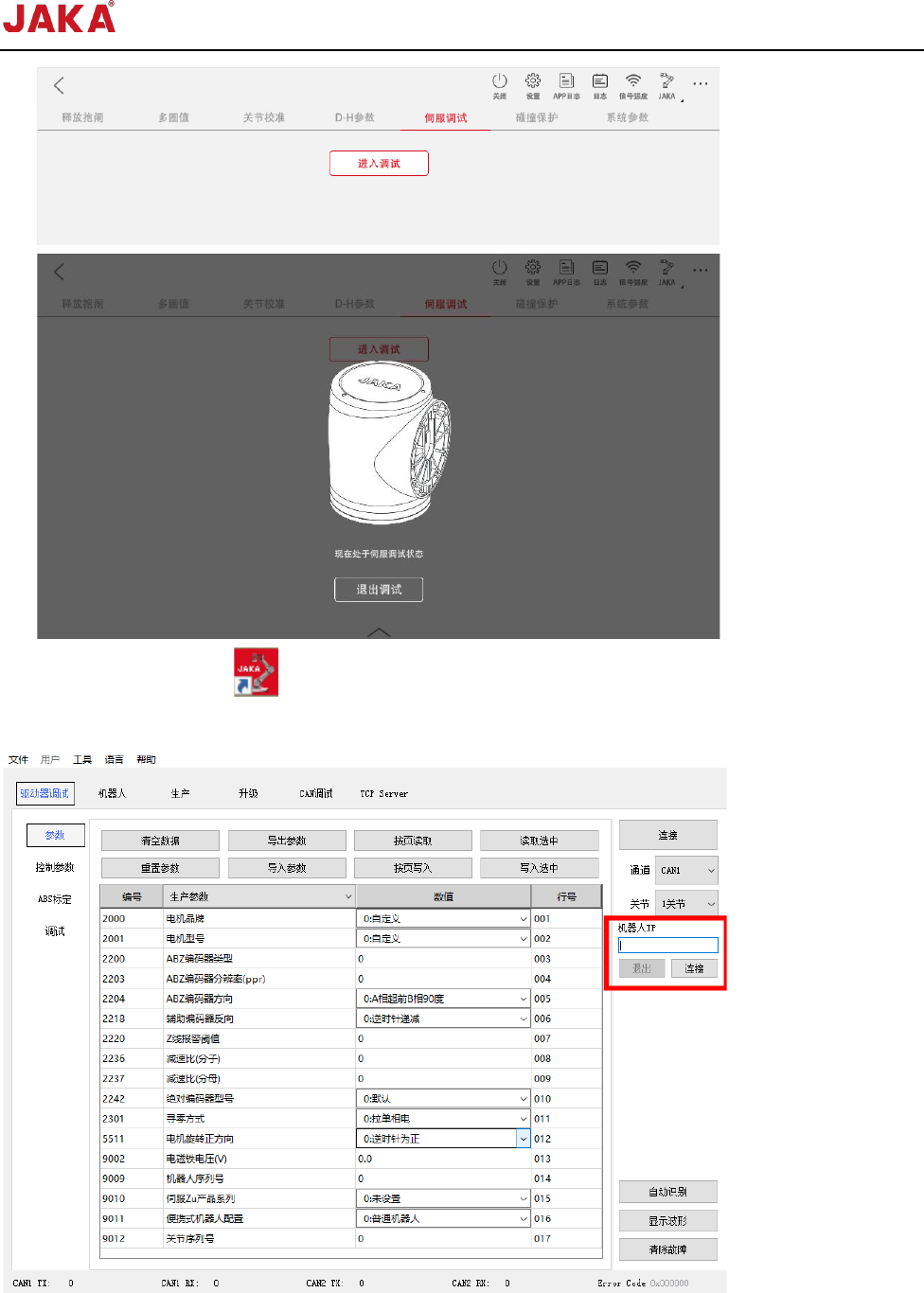Click the up chevron below 退出调试
Viewport: 924px width, 1293px height.
click(x=379, y=631)
